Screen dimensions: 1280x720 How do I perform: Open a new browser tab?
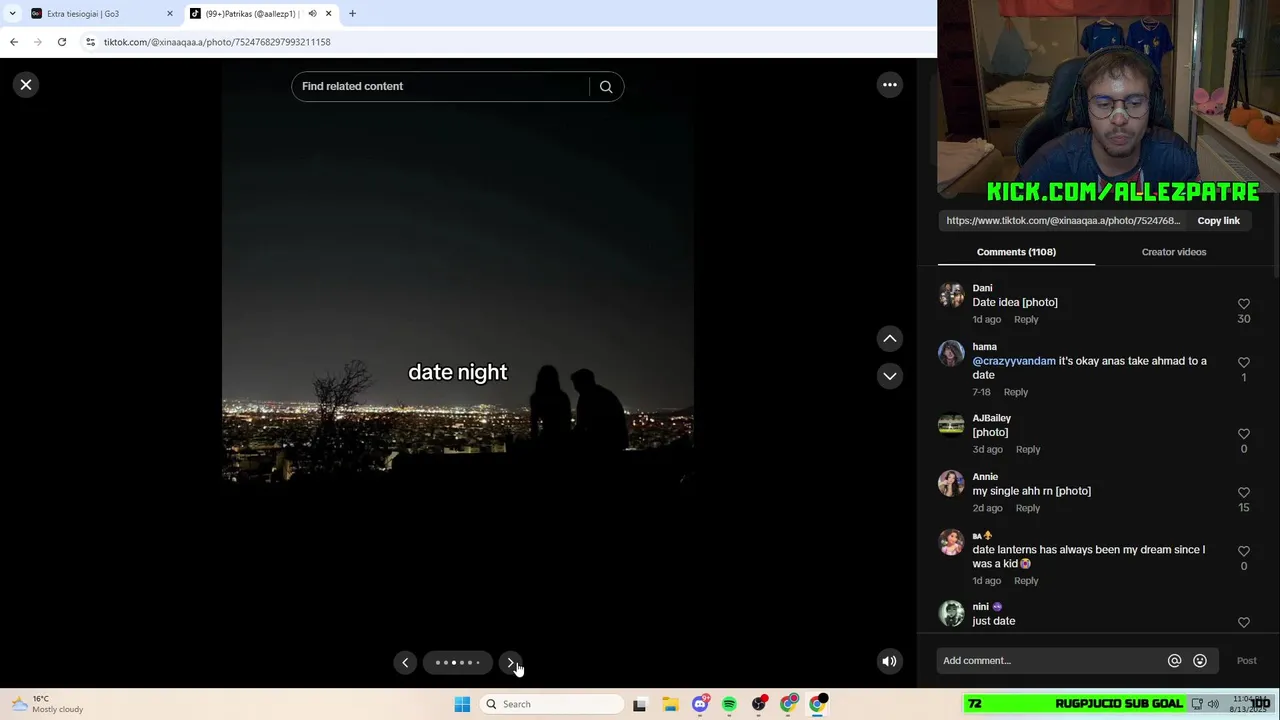[352, 14]
